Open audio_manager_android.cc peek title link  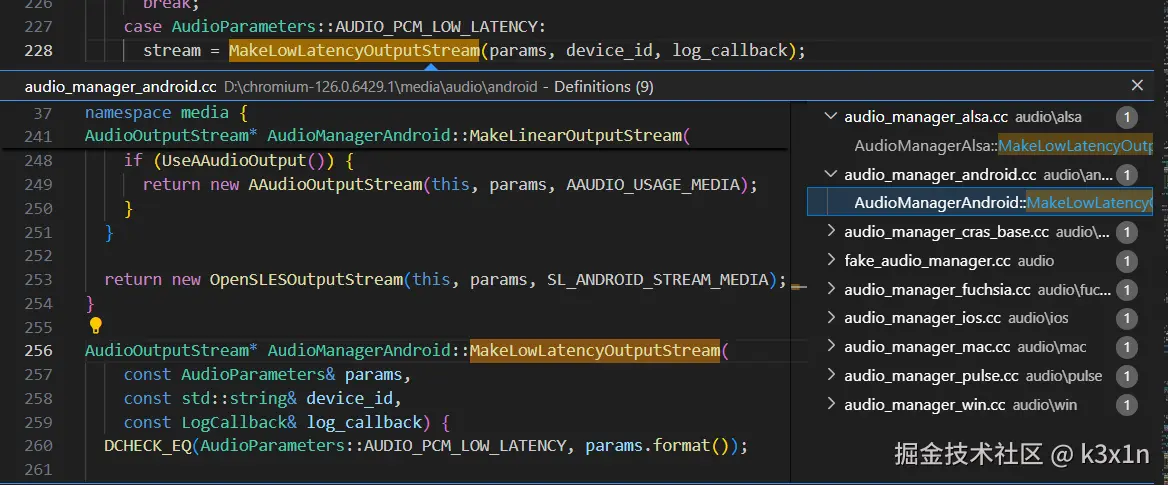click(121, 86)
